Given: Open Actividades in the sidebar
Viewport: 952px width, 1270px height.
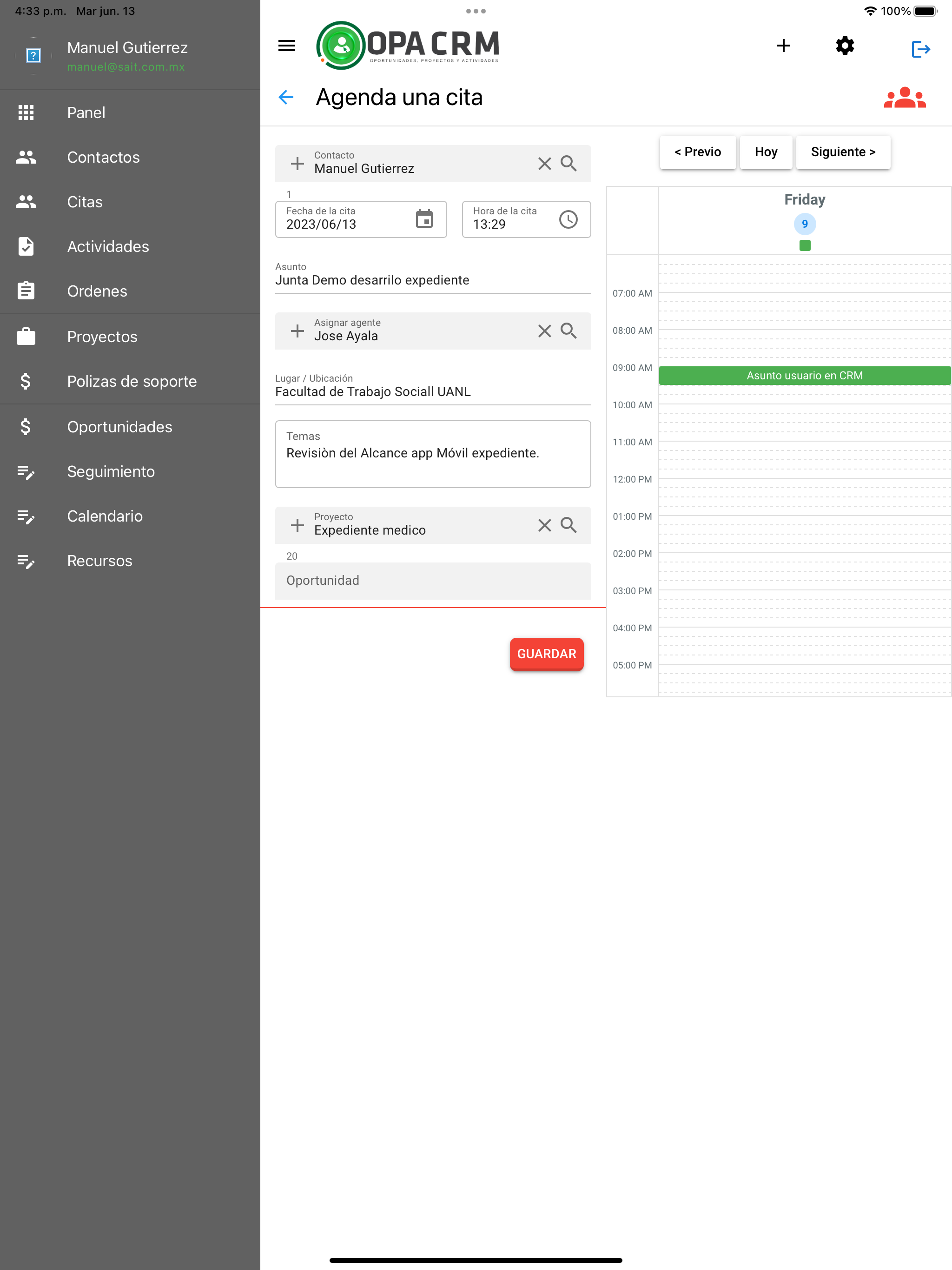Looking at the screenshot, I should (x=130, y=247).
